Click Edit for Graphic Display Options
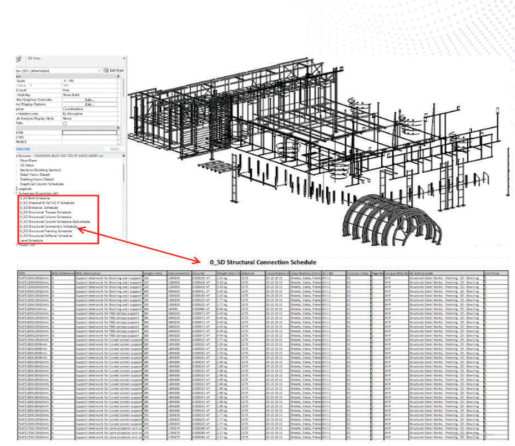515x446 pixels. coord(89,104)
